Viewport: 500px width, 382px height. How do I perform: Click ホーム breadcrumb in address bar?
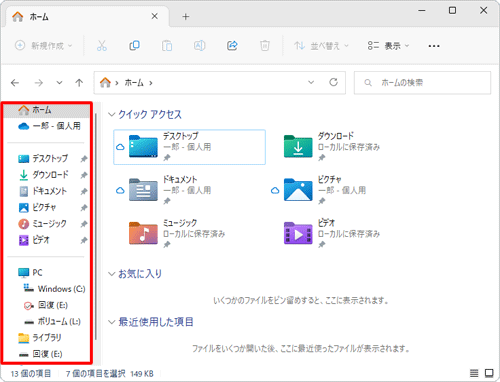pos(134,82)
